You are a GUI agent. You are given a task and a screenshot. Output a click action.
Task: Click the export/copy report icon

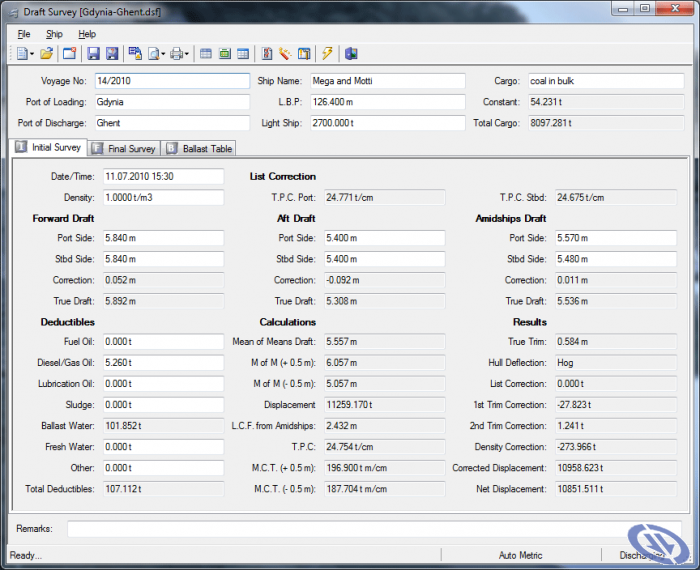(x=135, y=54)
